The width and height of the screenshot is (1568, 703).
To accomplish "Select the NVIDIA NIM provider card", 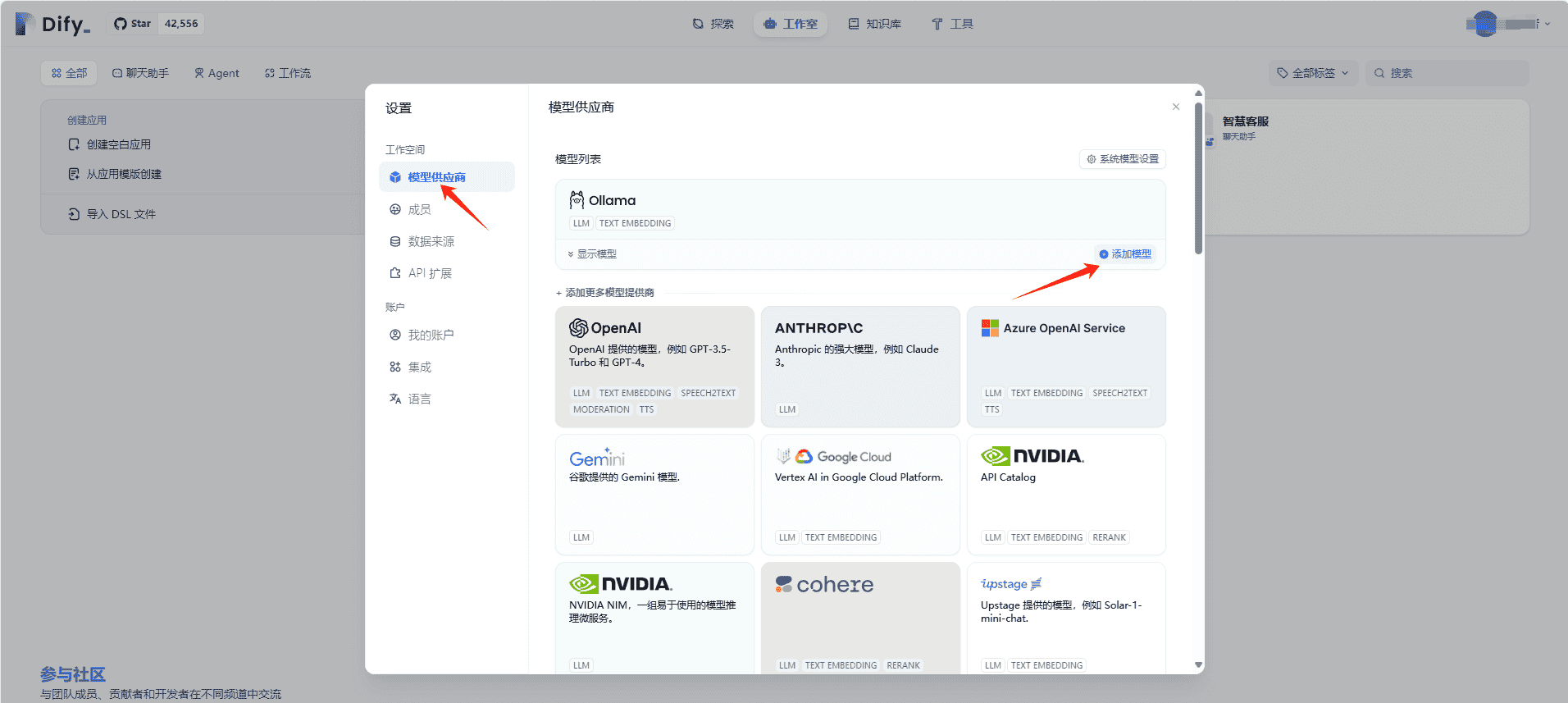I will tap(654, 618).
